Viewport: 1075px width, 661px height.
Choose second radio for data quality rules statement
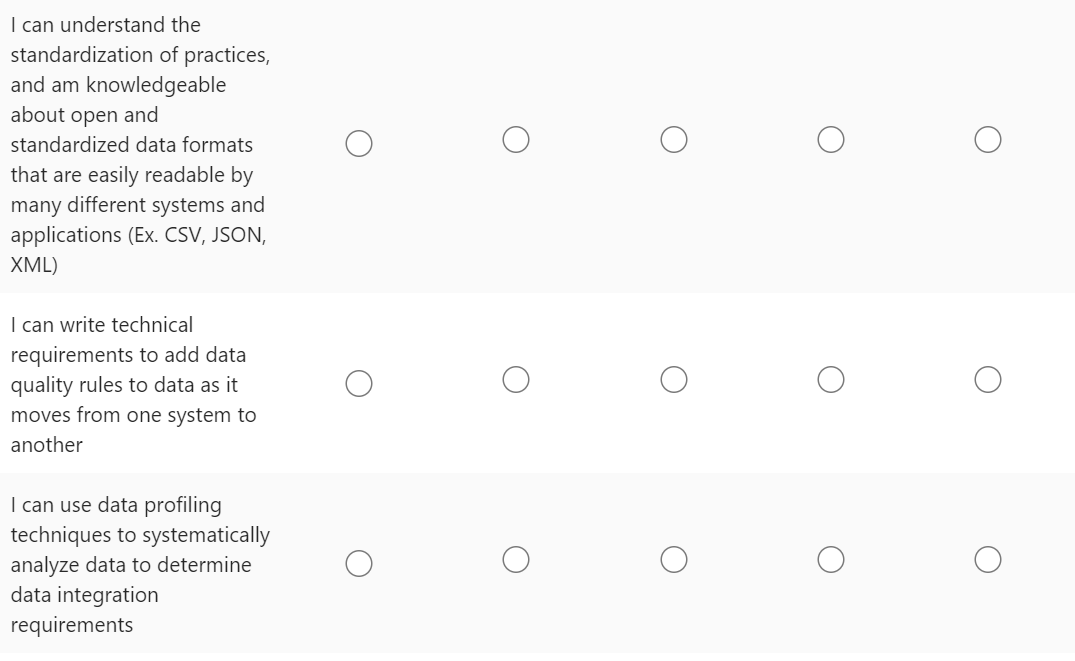click(516, 379)
